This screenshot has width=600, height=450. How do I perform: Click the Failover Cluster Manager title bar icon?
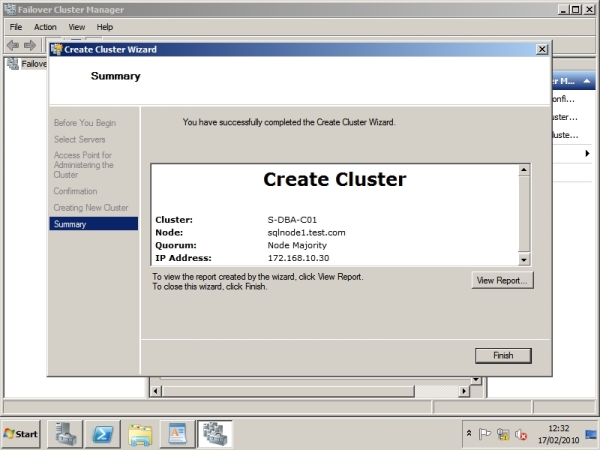10,10
